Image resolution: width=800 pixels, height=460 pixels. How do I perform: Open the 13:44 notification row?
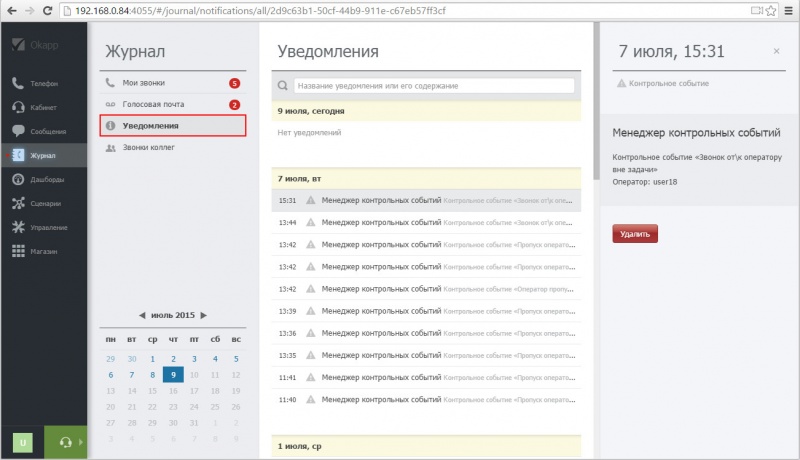426,222
